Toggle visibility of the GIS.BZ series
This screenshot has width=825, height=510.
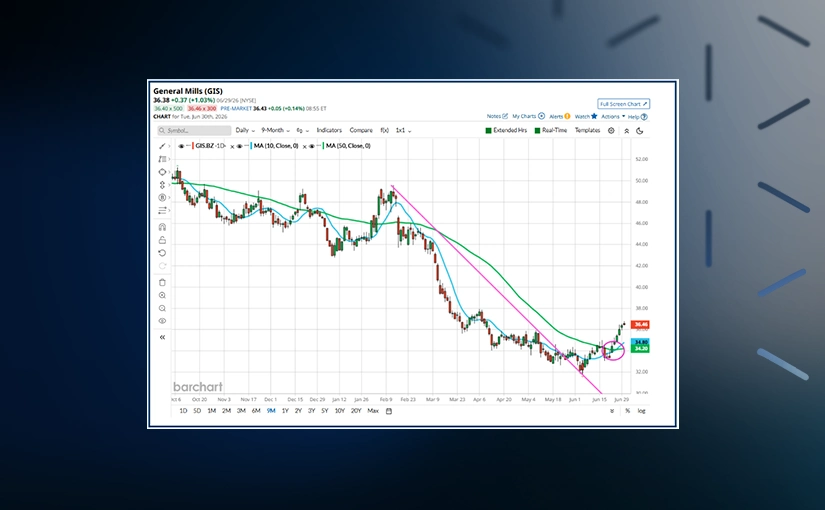point(181,146)
